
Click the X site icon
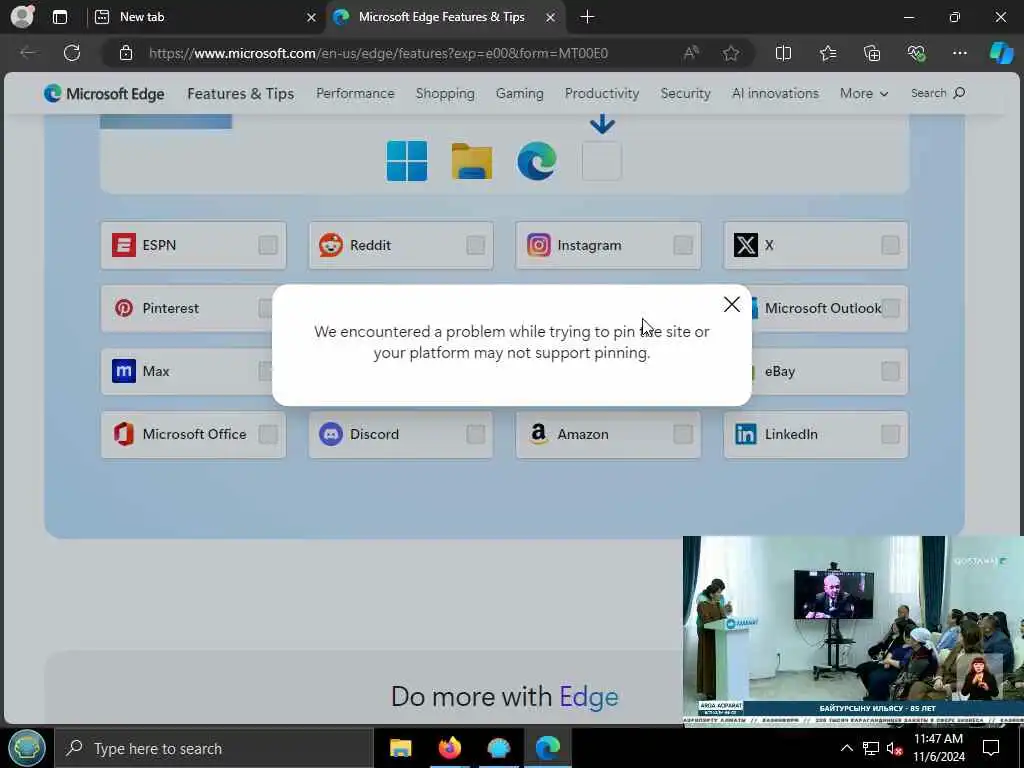coord(746,246)
